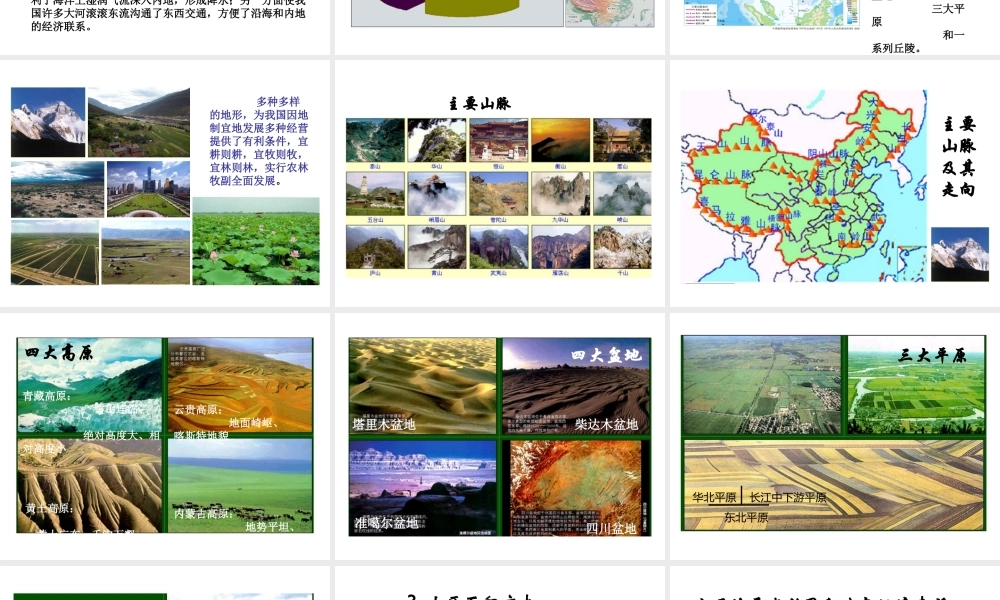Click the 黄土高原 eroded gullies photo
Viewport: 1000px width, 600px height.
tap(89, 485)
